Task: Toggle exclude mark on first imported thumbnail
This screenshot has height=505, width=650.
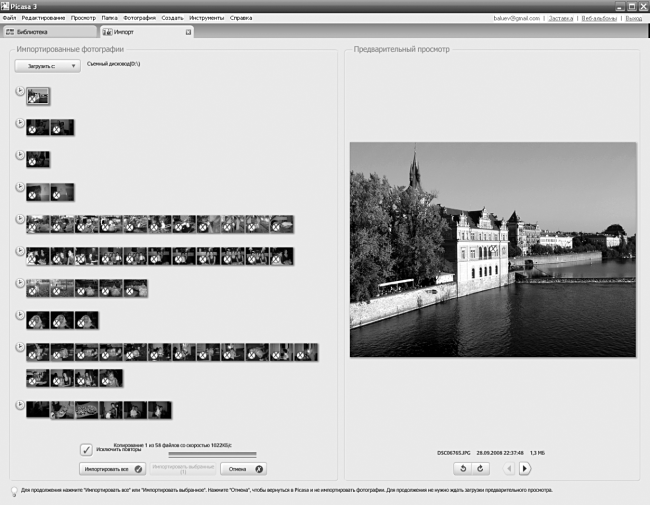Action: pos(32,100)
